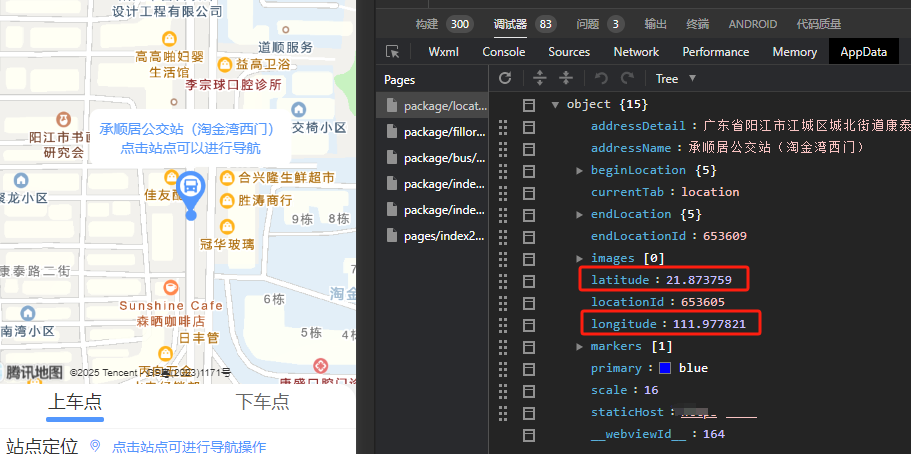911x454 pixels.
Task: Click the drag handle on addressDetail row
Action: click(x=503, y=127)
